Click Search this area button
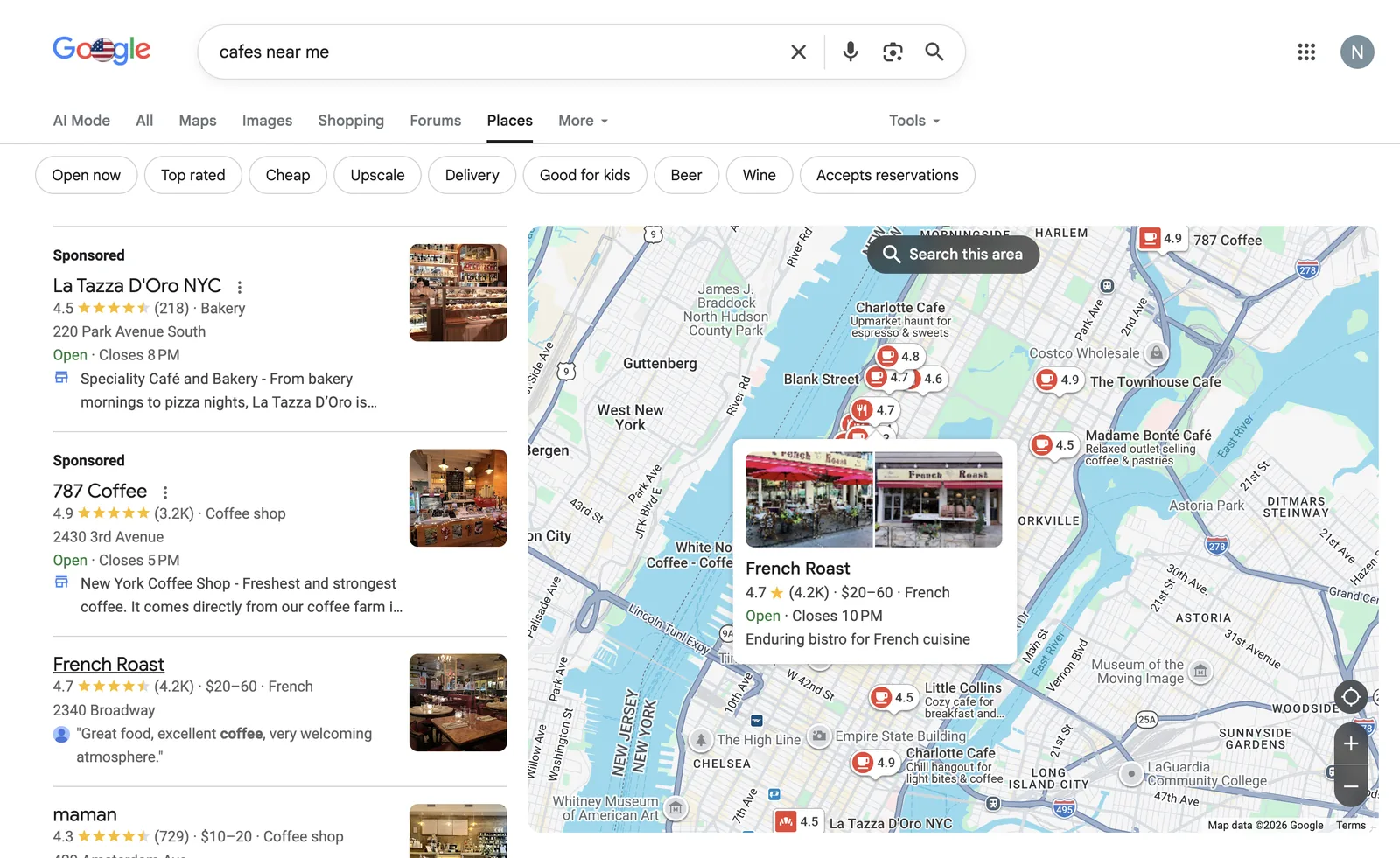 coord(953,255)
